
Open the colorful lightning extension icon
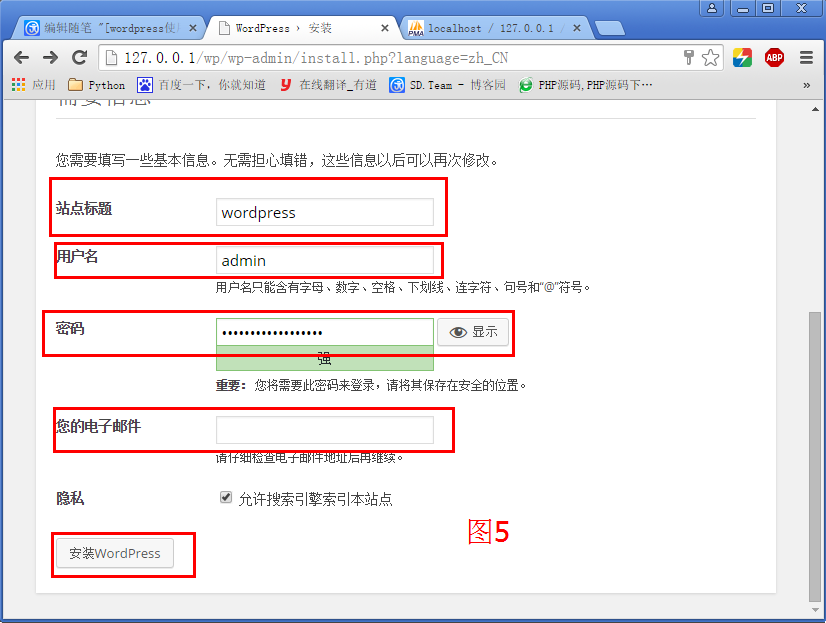pos(742,57)
